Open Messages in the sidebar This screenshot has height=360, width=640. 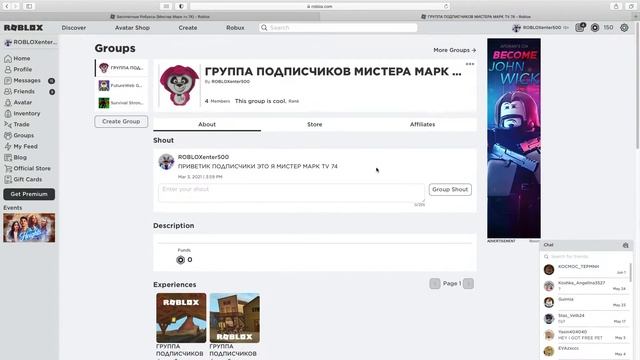point(27,80)
